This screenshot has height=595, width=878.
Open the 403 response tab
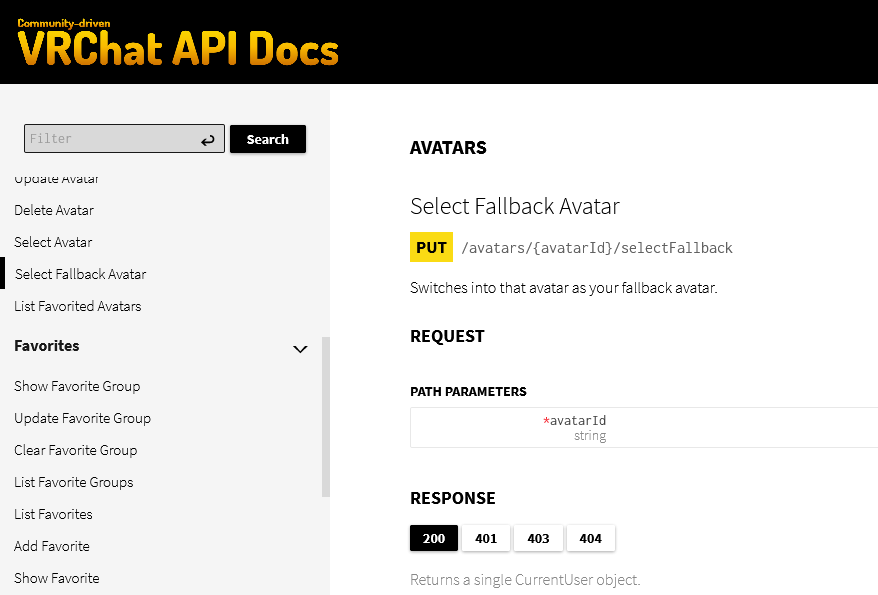click(538, 538)
